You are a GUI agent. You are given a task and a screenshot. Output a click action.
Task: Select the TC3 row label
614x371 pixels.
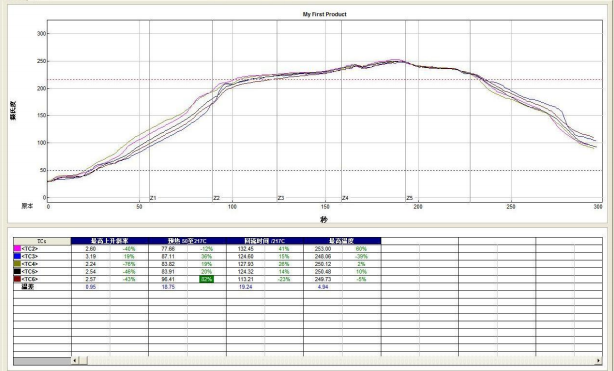click(x=30, y=256)
